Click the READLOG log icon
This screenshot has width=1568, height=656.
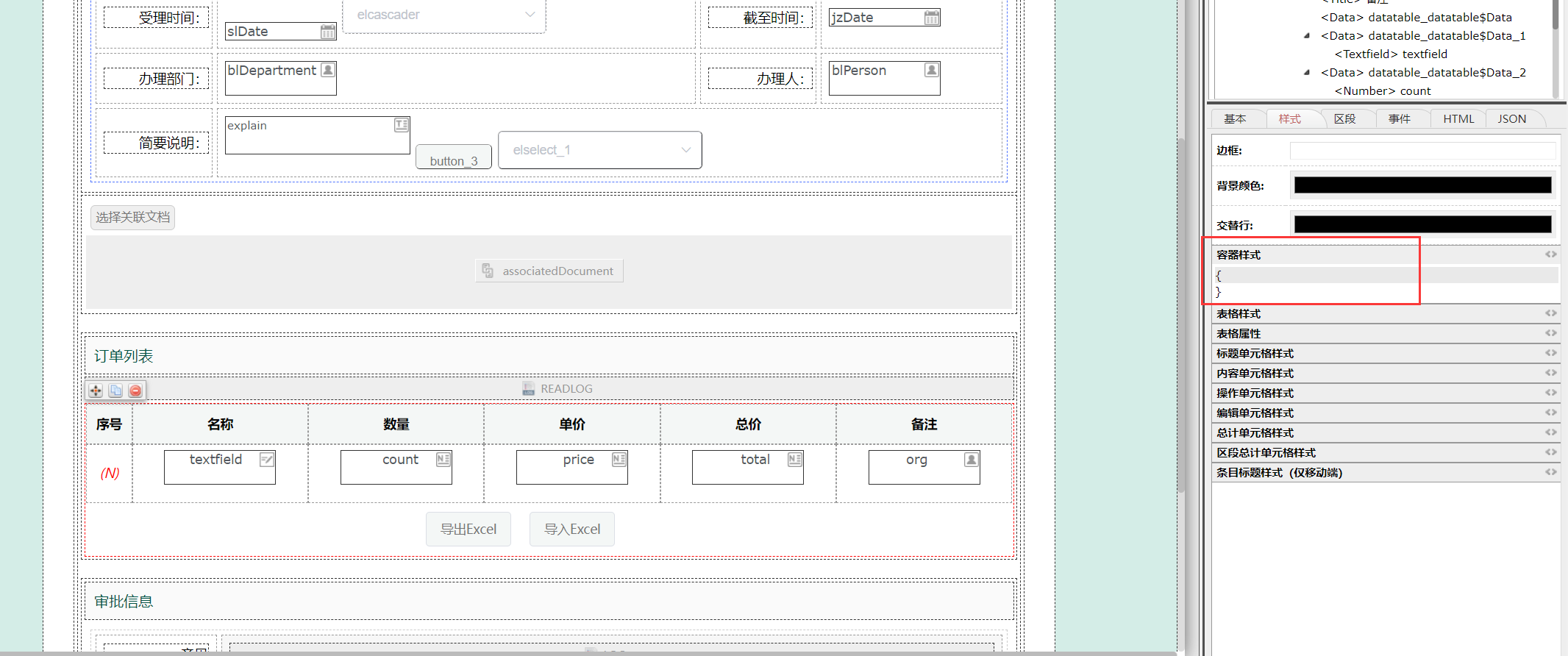click(528, 389)
